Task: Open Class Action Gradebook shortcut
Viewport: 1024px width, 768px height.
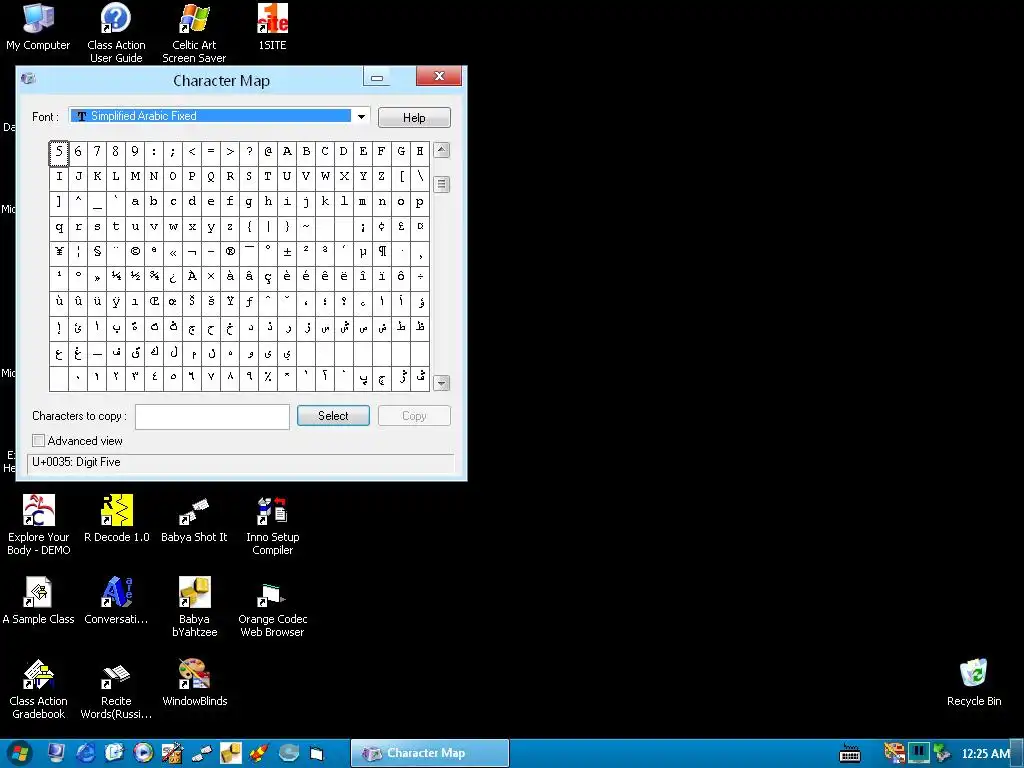Action: point(38,688)
